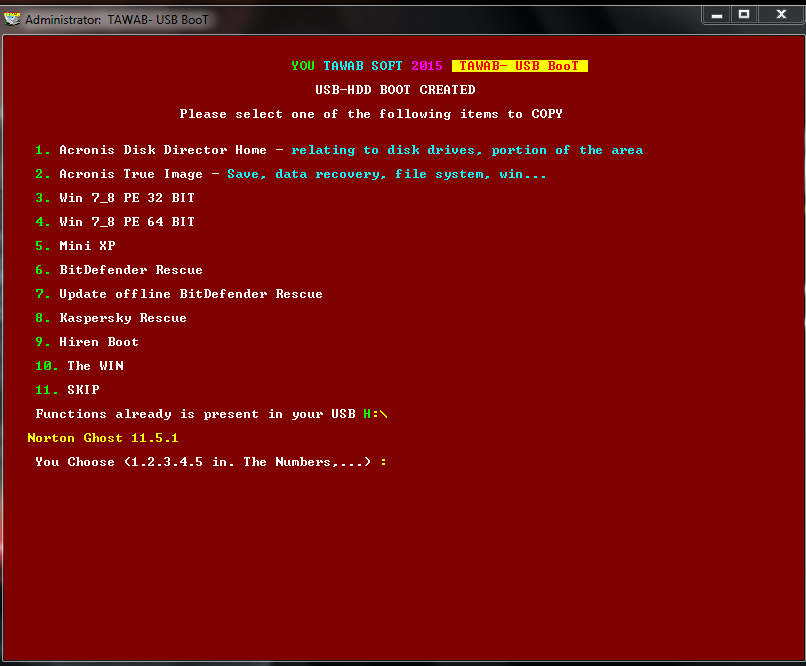Click the console window icon in title bar

click(x=12, y=19)
